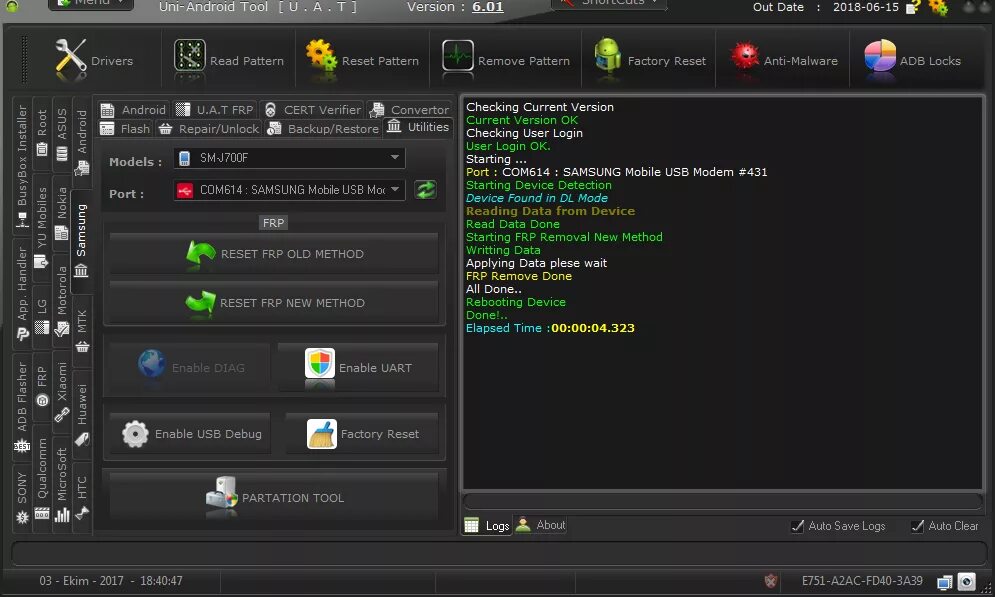Open the Anti-Malware tool

(783, 60)
